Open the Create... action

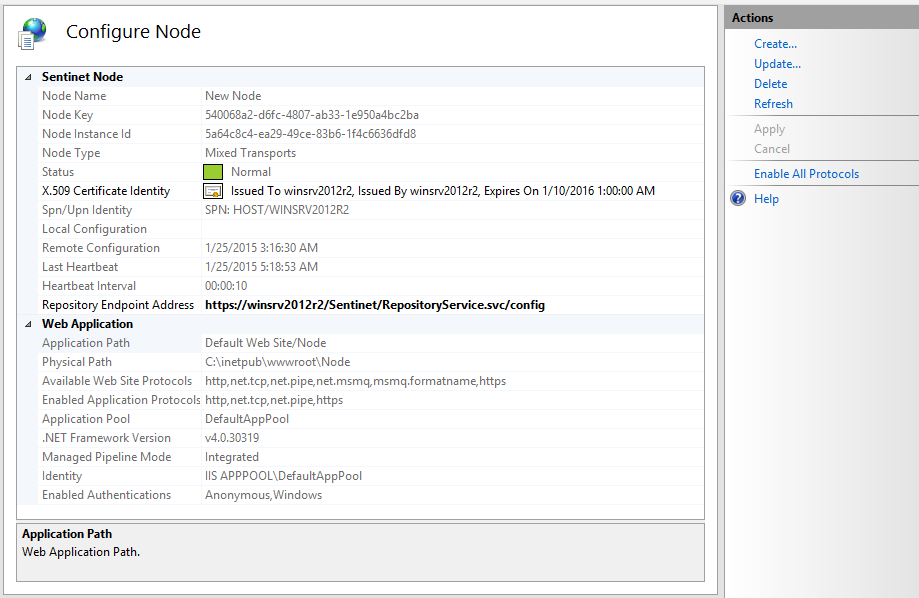(775, 44)
